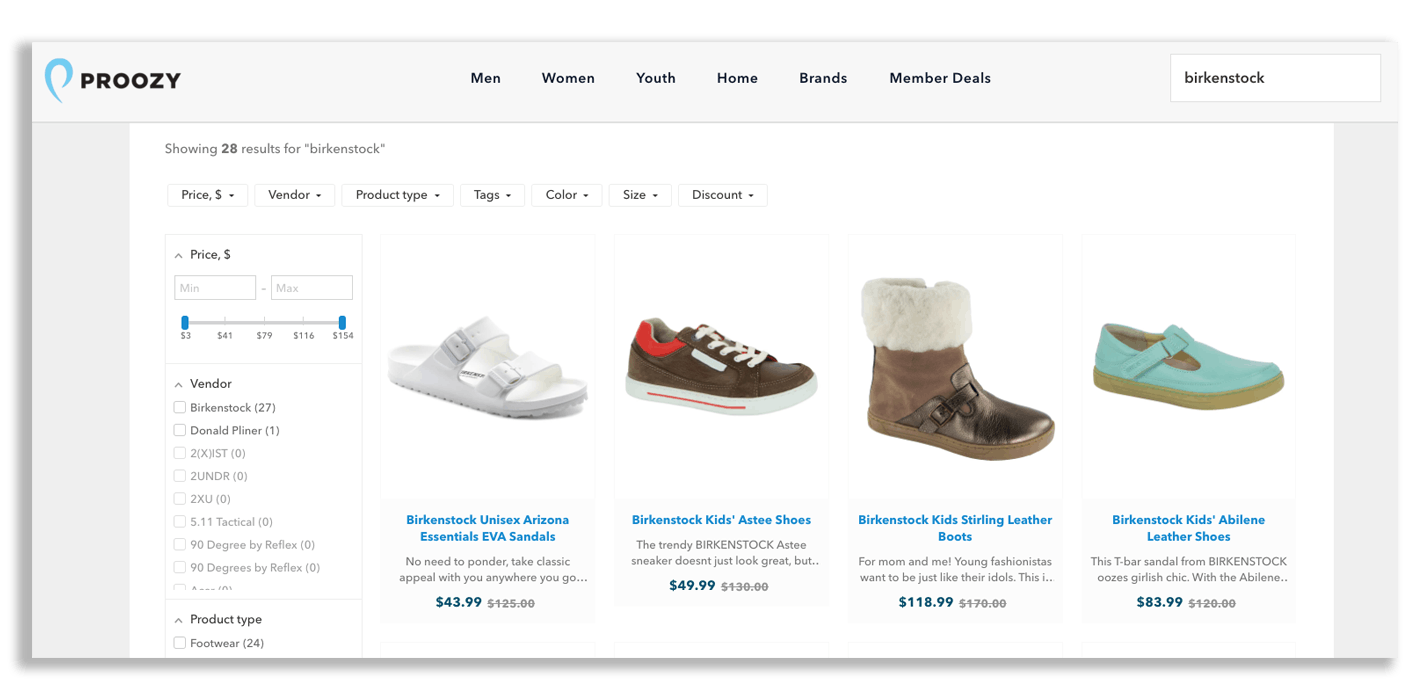Enable the Footwear product type filter
This screenshot has height=699, width=1418.
pyautogui.click(x=180, y=643)
